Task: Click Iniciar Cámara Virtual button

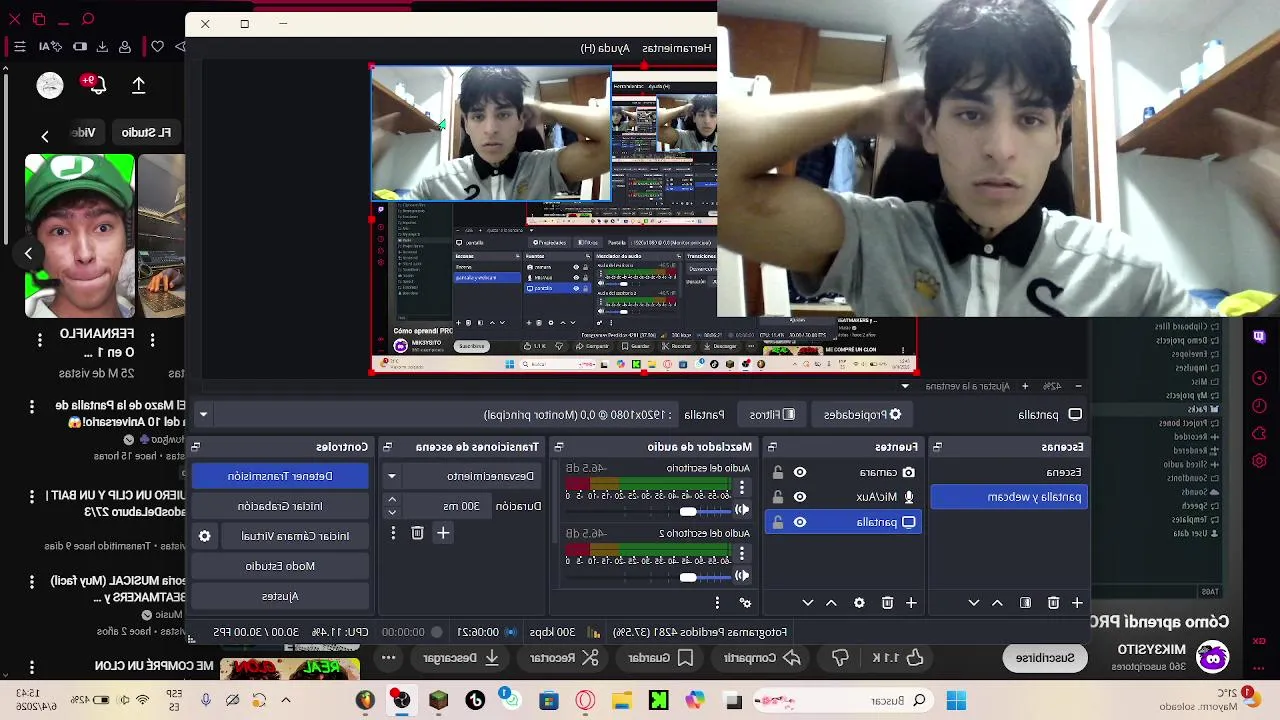Action: click(294, 536)
